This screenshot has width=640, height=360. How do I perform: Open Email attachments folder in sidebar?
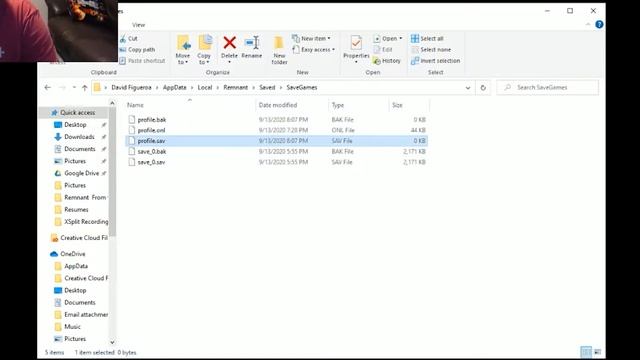click(x=81, y=315)
